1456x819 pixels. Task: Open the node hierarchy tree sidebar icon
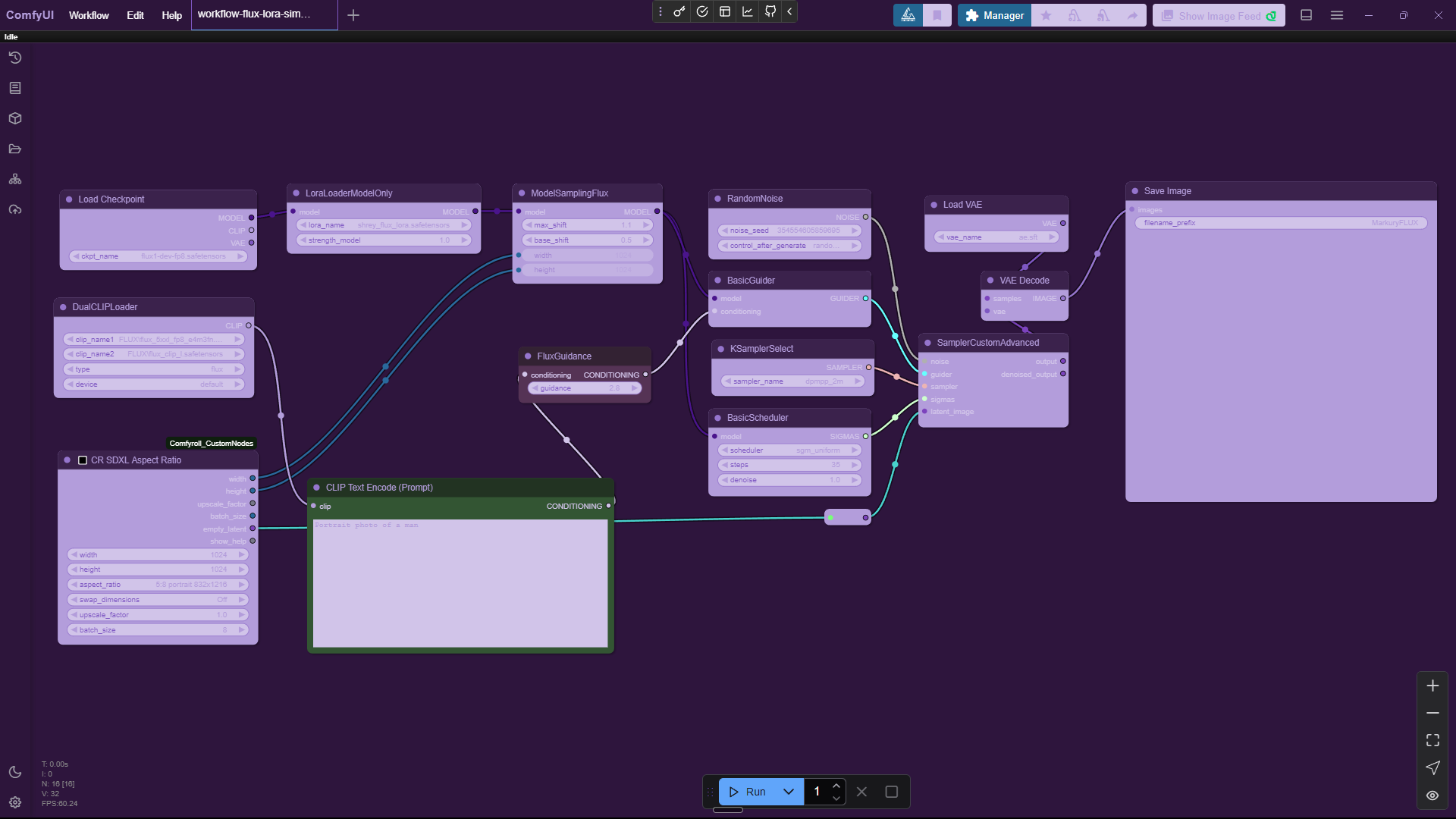pos(15,179)
